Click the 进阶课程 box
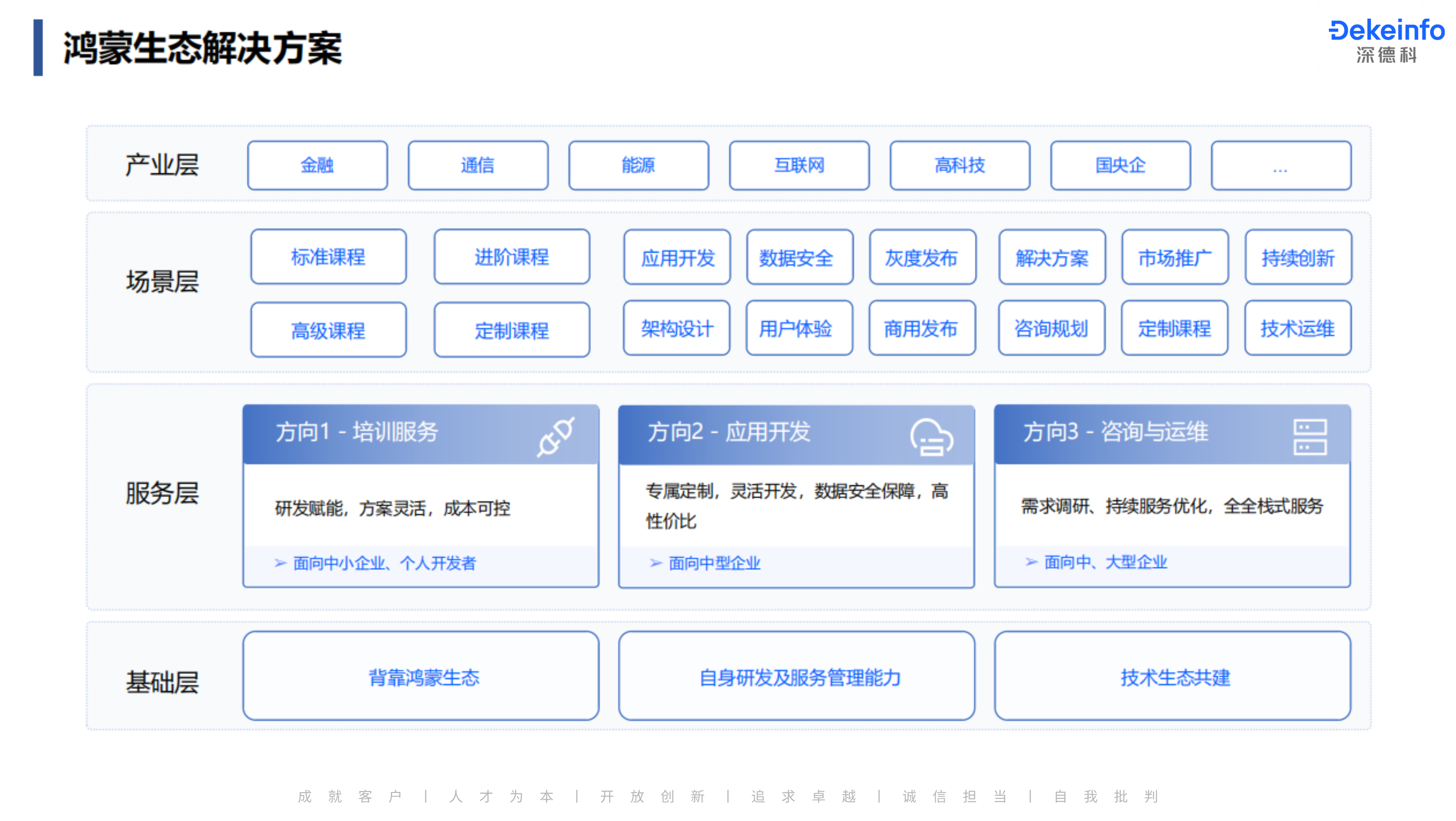Image resolution: width=1456 pixels, height=821 pixels. tap(512, 257)
